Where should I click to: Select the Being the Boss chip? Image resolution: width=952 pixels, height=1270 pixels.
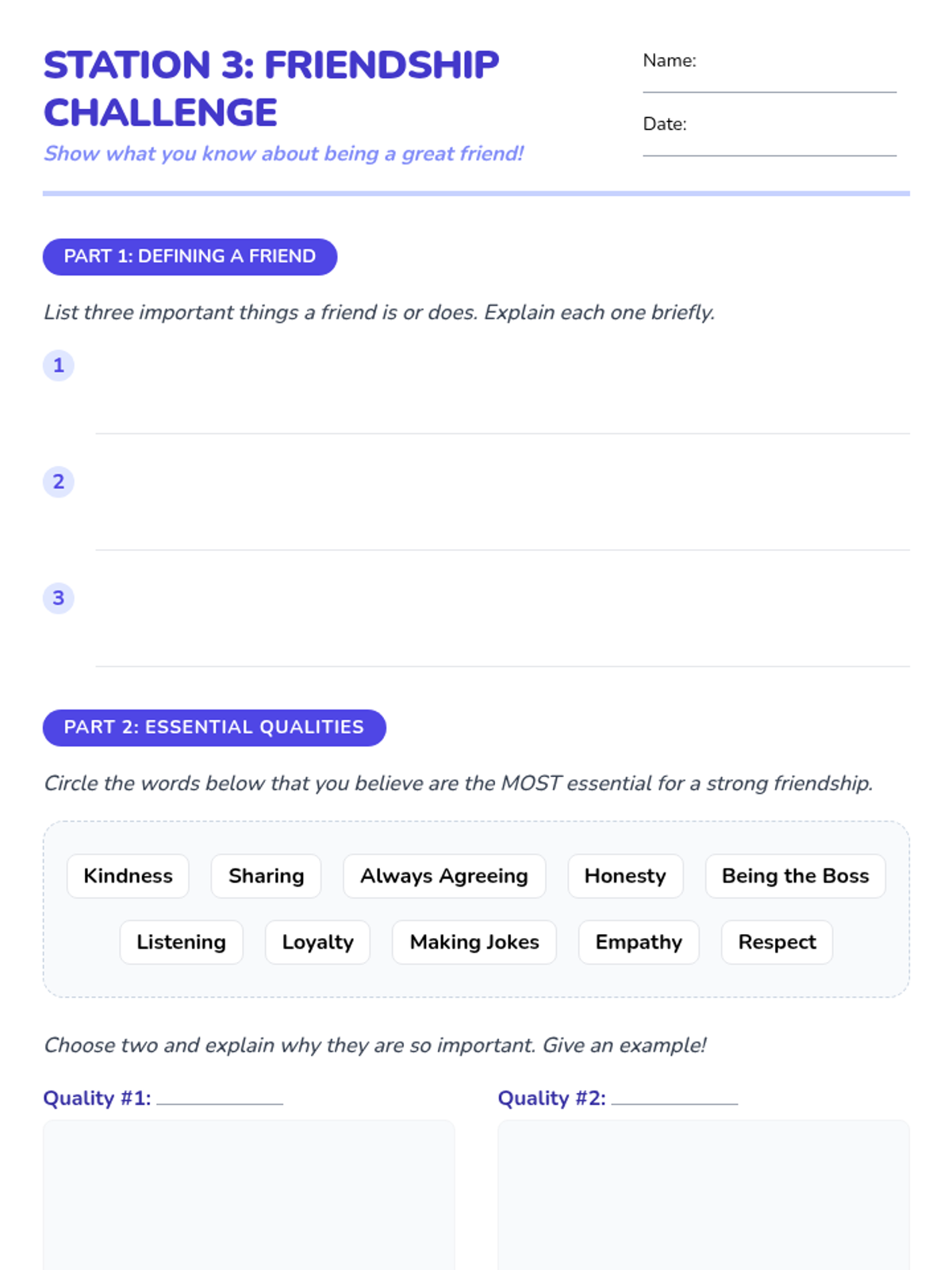pyautogui.click(x=796, y=876)
